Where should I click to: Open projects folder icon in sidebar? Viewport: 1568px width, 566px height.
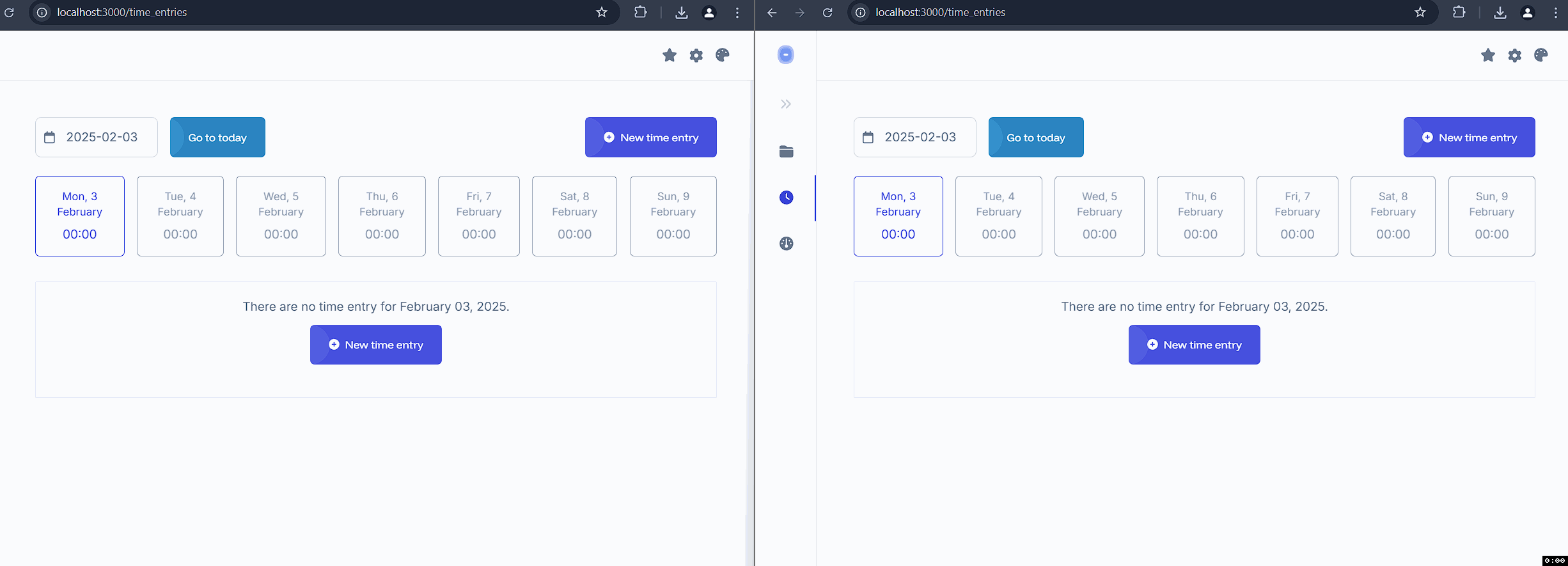point(787,152)
